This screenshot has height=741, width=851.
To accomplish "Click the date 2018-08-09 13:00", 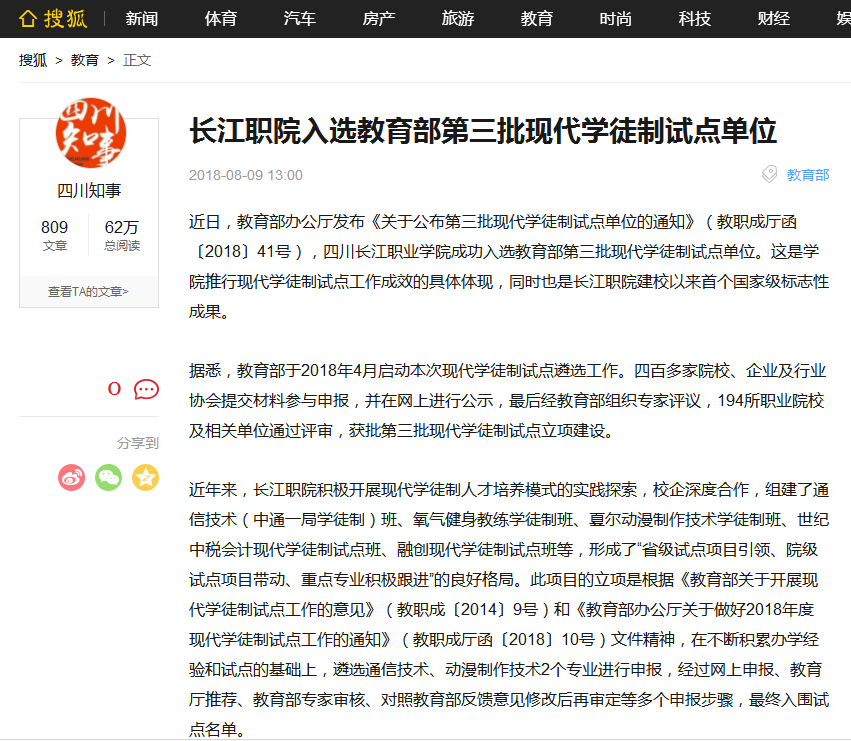I will (x=245, y=175).
